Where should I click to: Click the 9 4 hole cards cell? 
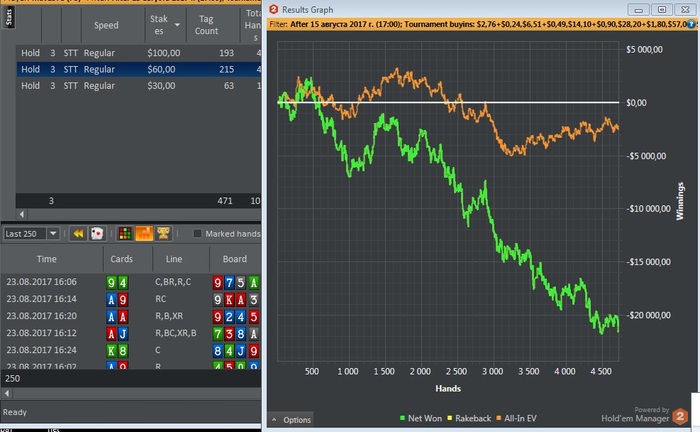tap(117, 282)
